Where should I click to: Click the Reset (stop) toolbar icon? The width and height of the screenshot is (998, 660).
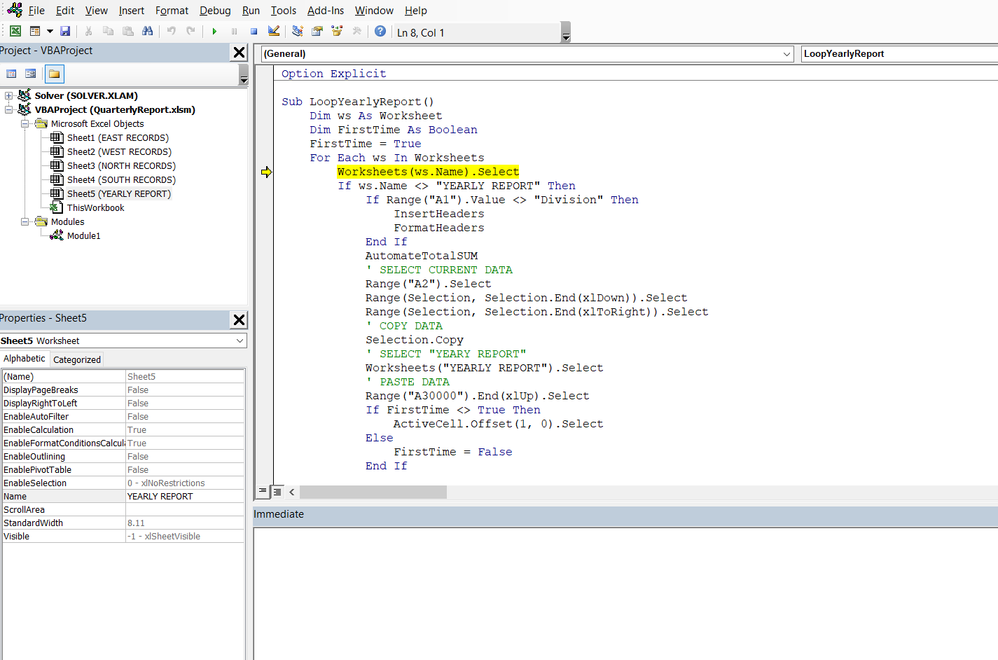[x=254, y=32]
